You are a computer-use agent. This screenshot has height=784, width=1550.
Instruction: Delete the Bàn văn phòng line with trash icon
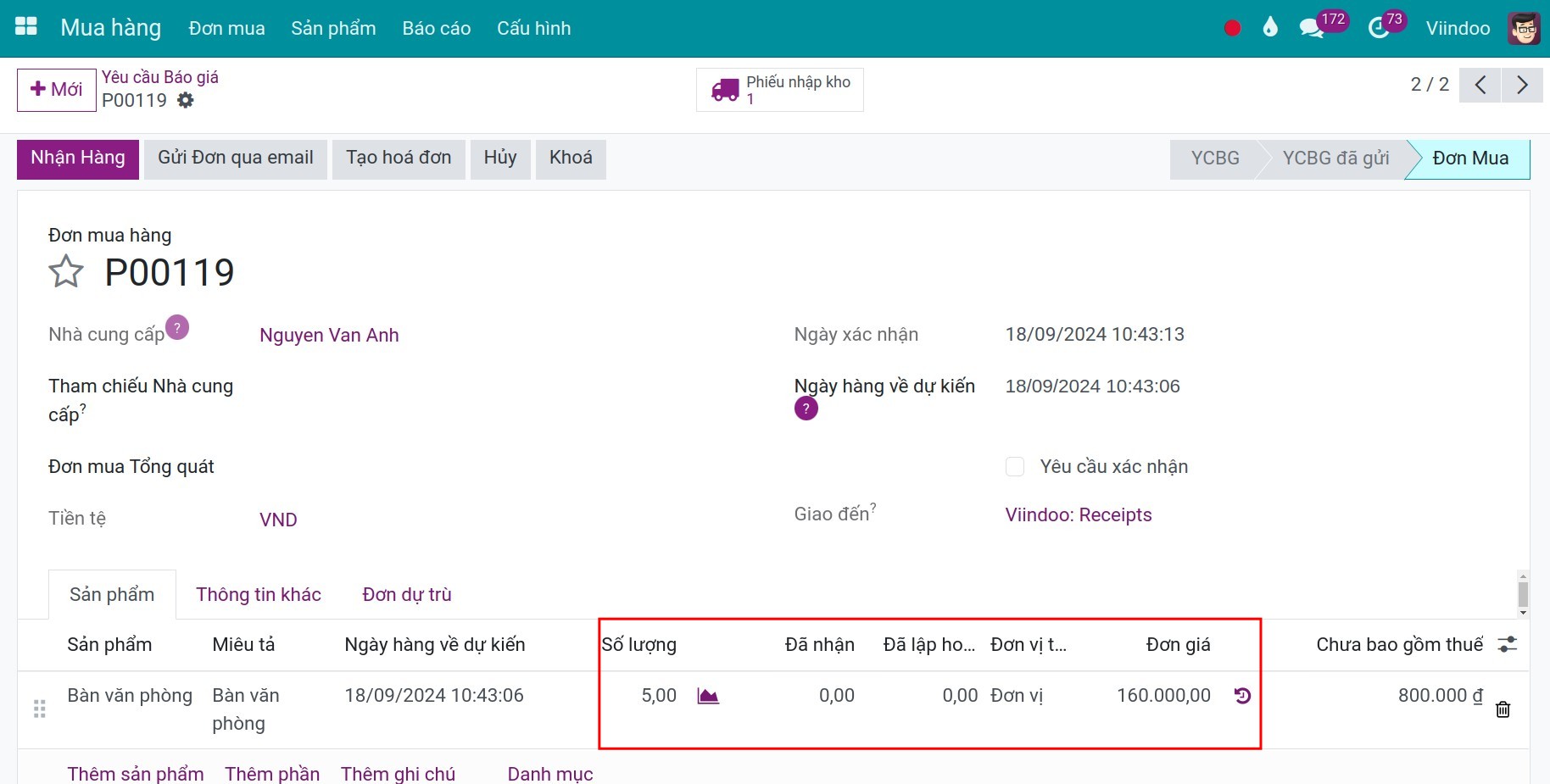tap(1503, 709)
